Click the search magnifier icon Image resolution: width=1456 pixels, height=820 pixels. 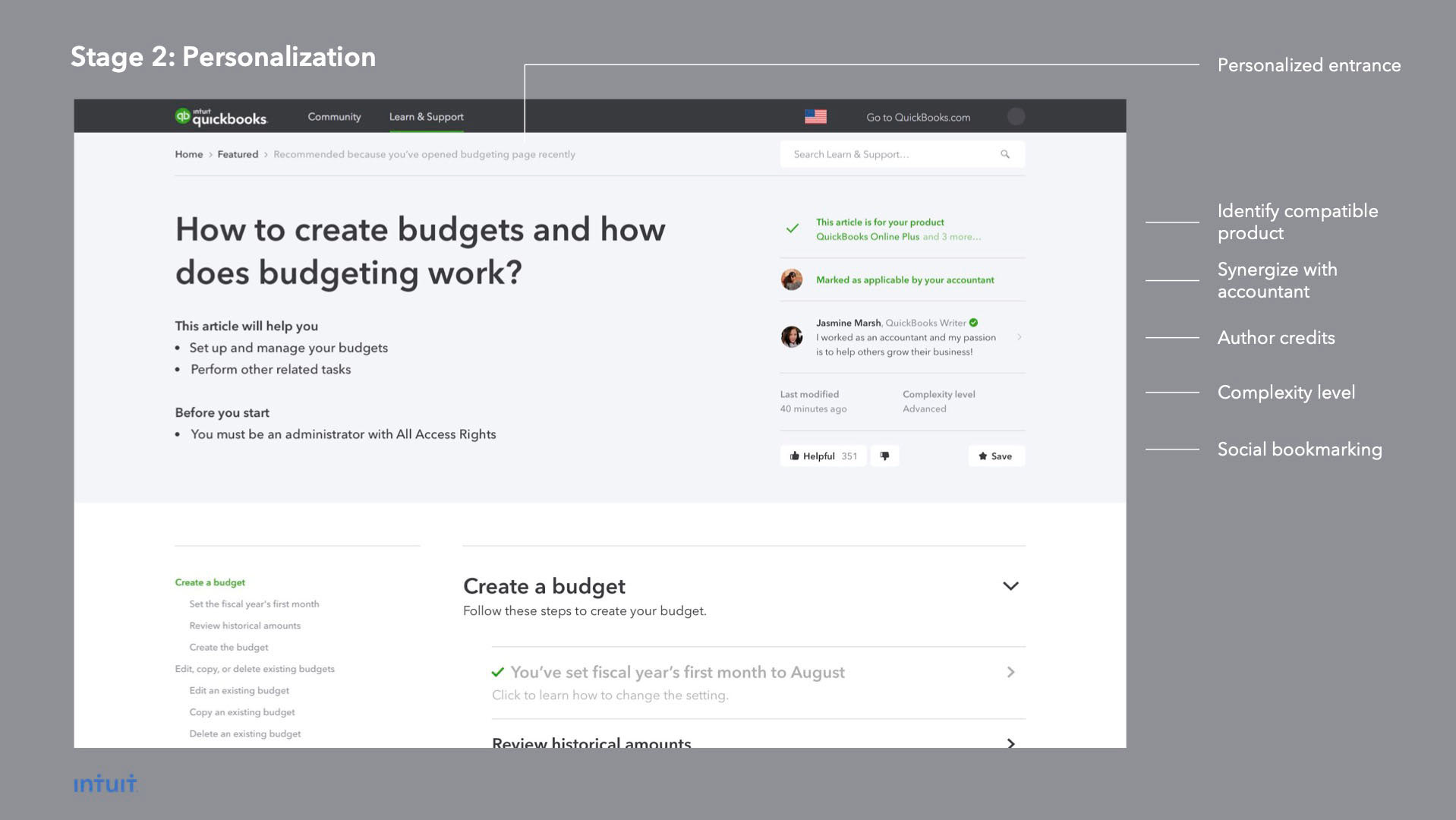click(x=1005, y=154)
